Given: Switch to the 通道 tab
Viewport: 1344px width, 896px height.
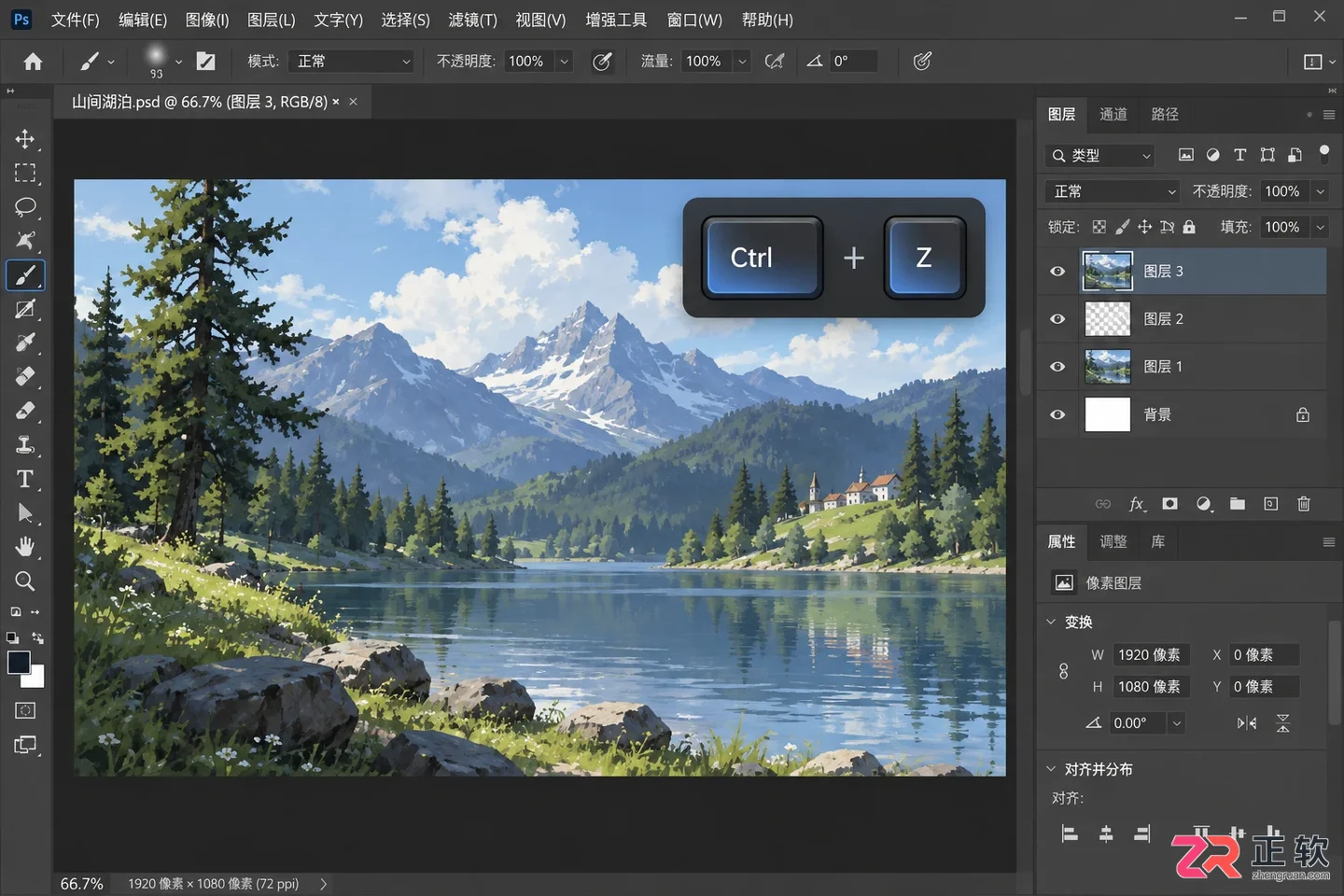Looking at the screenshot, I should 1113,115.
